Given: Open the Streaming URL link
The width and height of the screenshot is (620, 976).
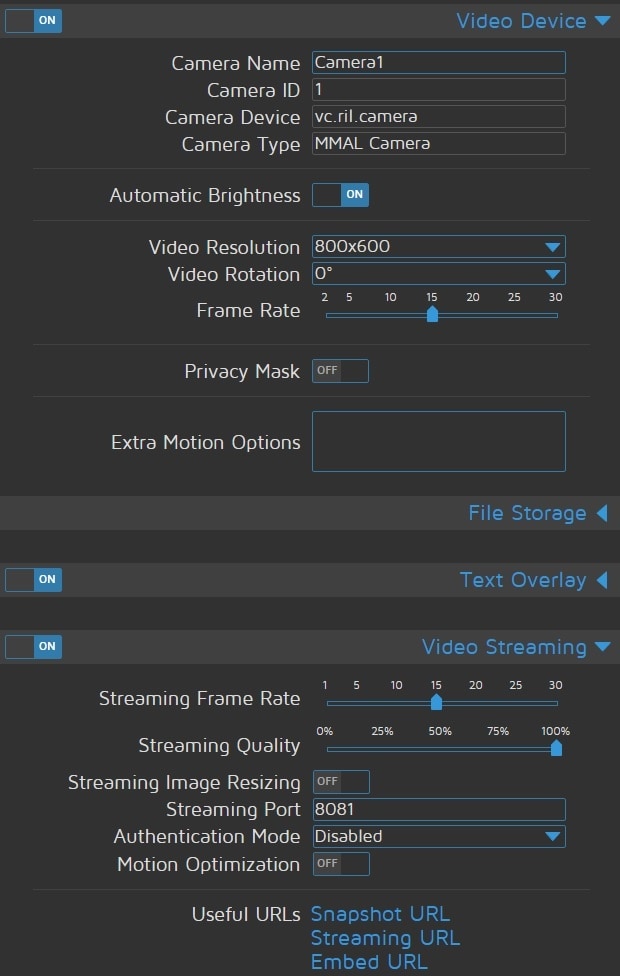Looking at the screenshot, I should pyautogui.click(x=385, y=938).
